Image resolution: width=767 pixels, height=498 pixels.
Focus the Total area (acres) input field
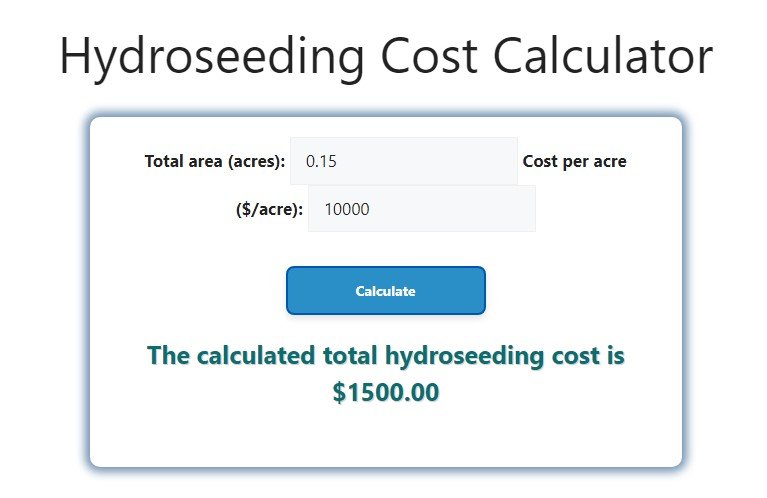[x=403, y=161]
